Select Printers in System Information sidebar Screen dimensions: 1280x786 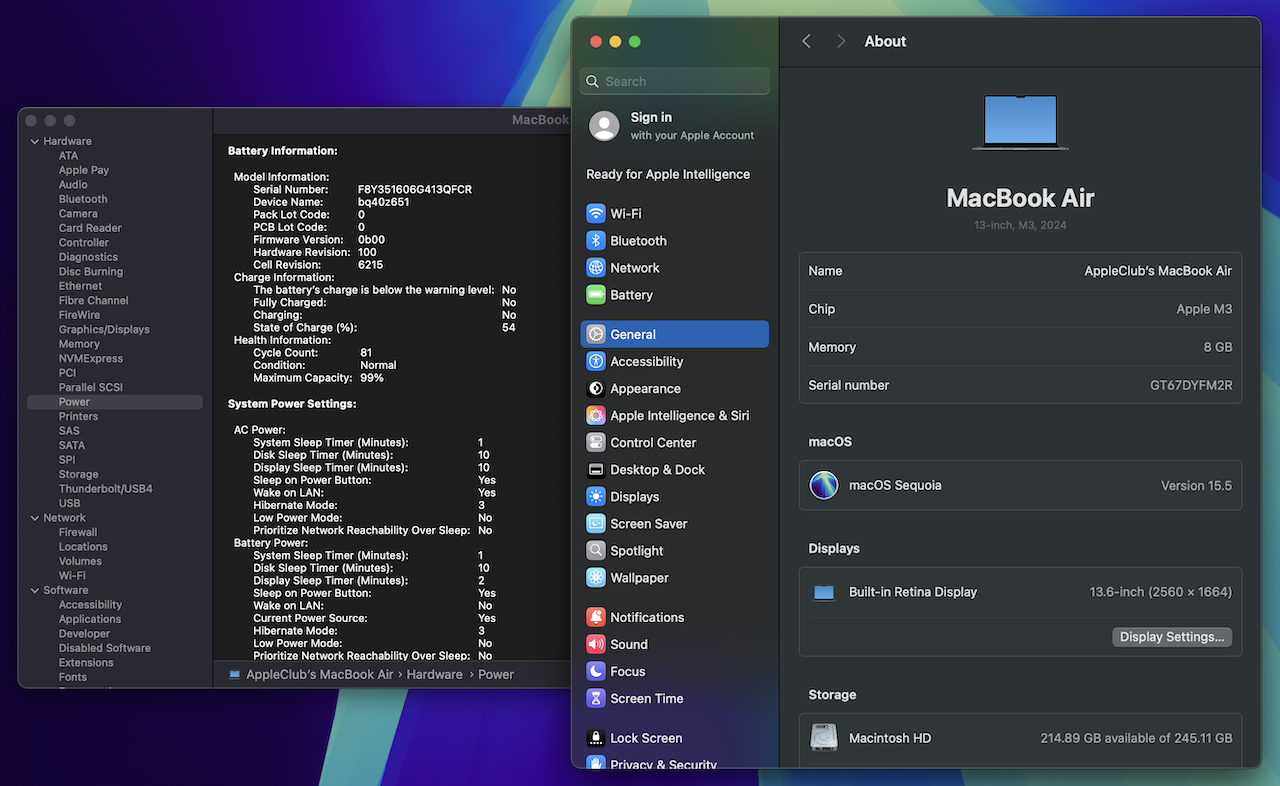click(x=78, y=416)
